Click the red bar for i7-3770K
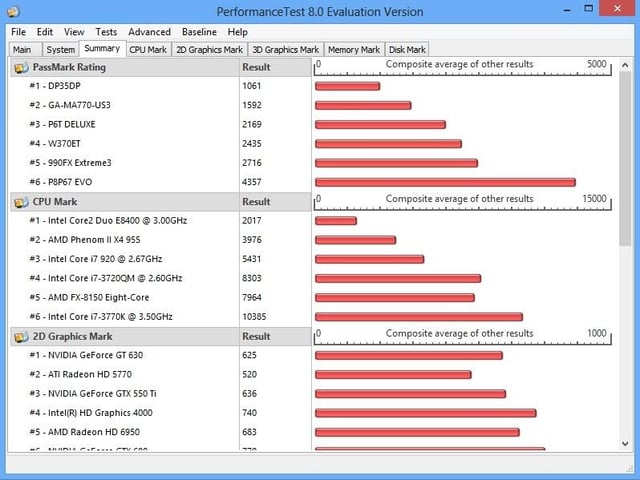Viewport: 640px width, 480px height. (x=419, y=317)
